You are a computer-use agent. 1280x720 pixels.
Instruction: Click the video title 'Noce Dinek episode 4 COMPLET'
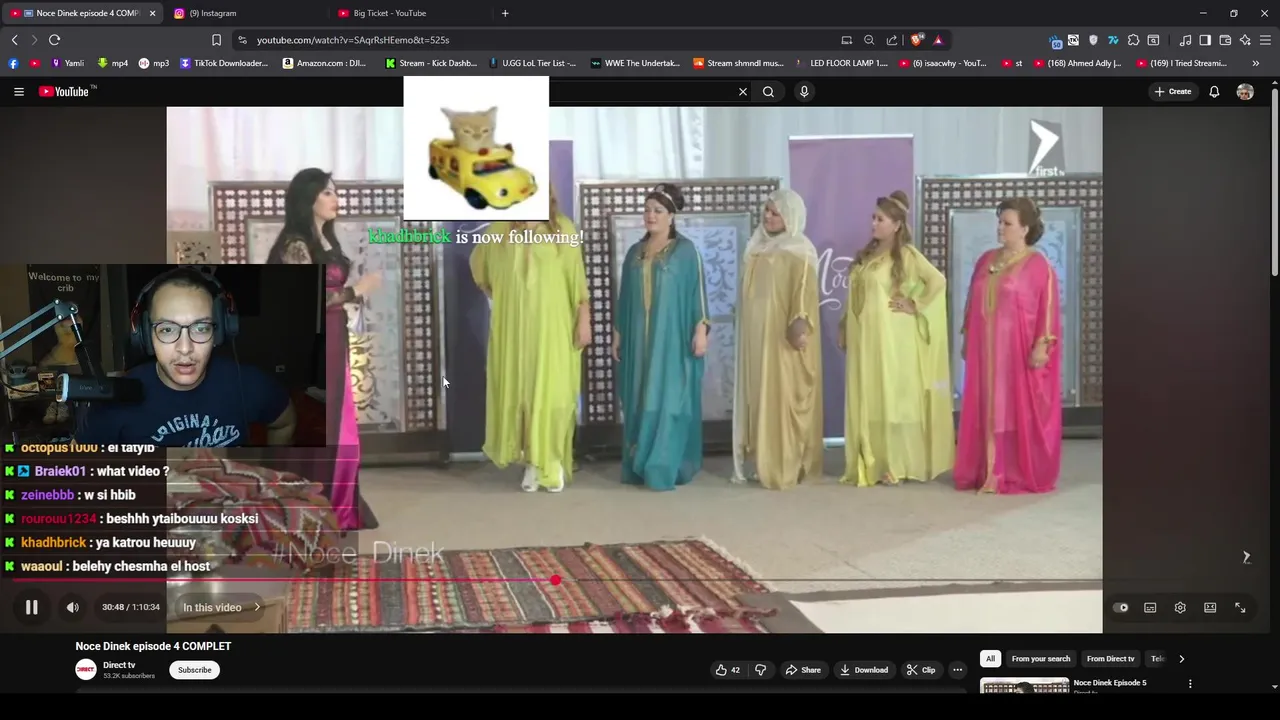pos(153,646)
